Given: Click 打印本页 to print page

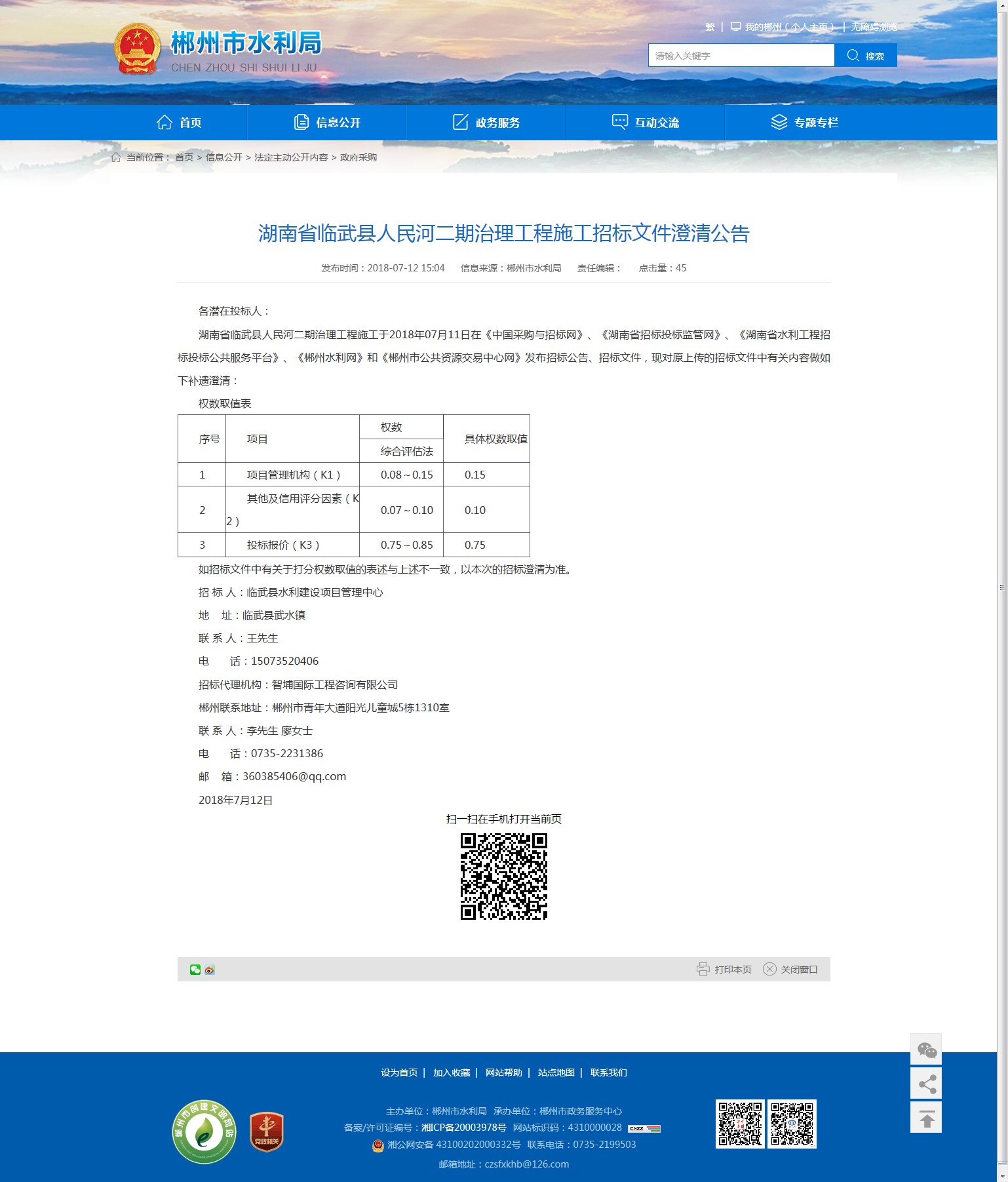Looking at the screenshot, I should pos(724,969).
